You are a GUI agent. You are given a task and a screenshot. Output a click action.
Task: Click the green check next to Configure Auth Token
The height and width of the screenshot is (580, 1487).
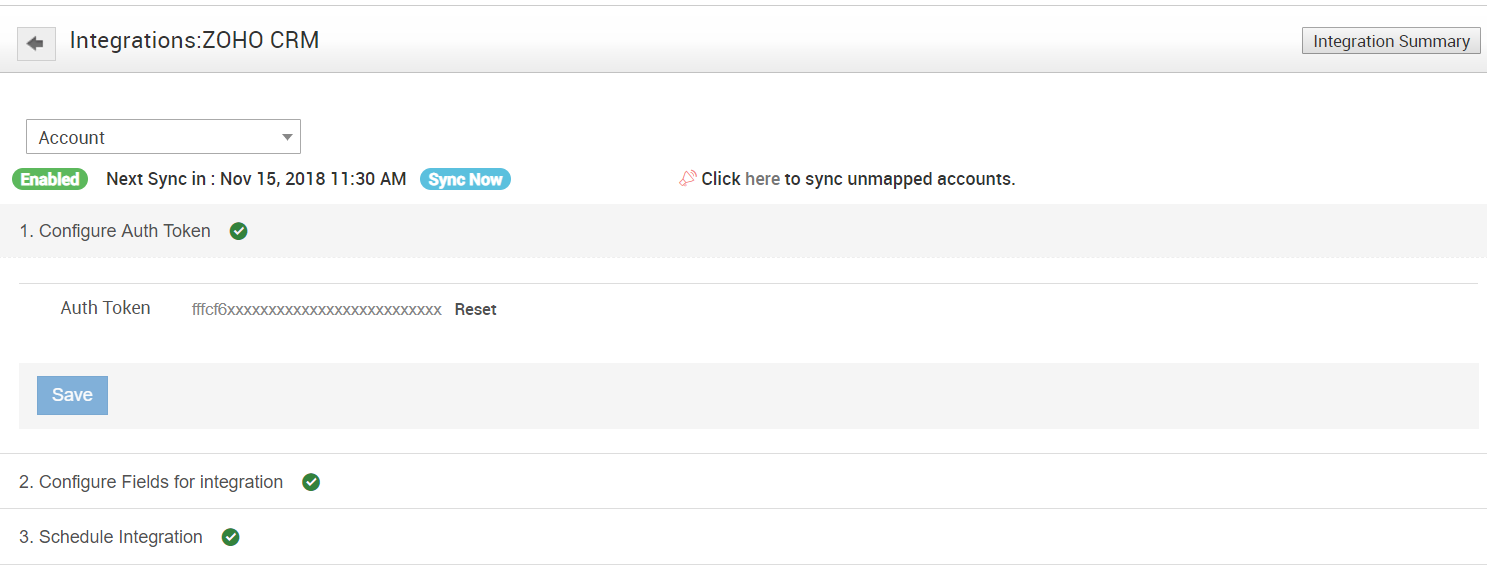tap(238, 231)
